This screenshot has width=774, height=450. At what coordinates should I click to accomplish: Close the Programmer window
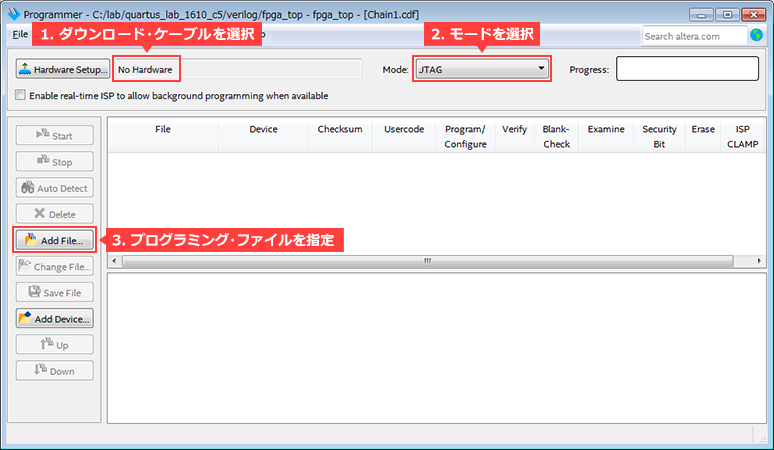(754, 15)
